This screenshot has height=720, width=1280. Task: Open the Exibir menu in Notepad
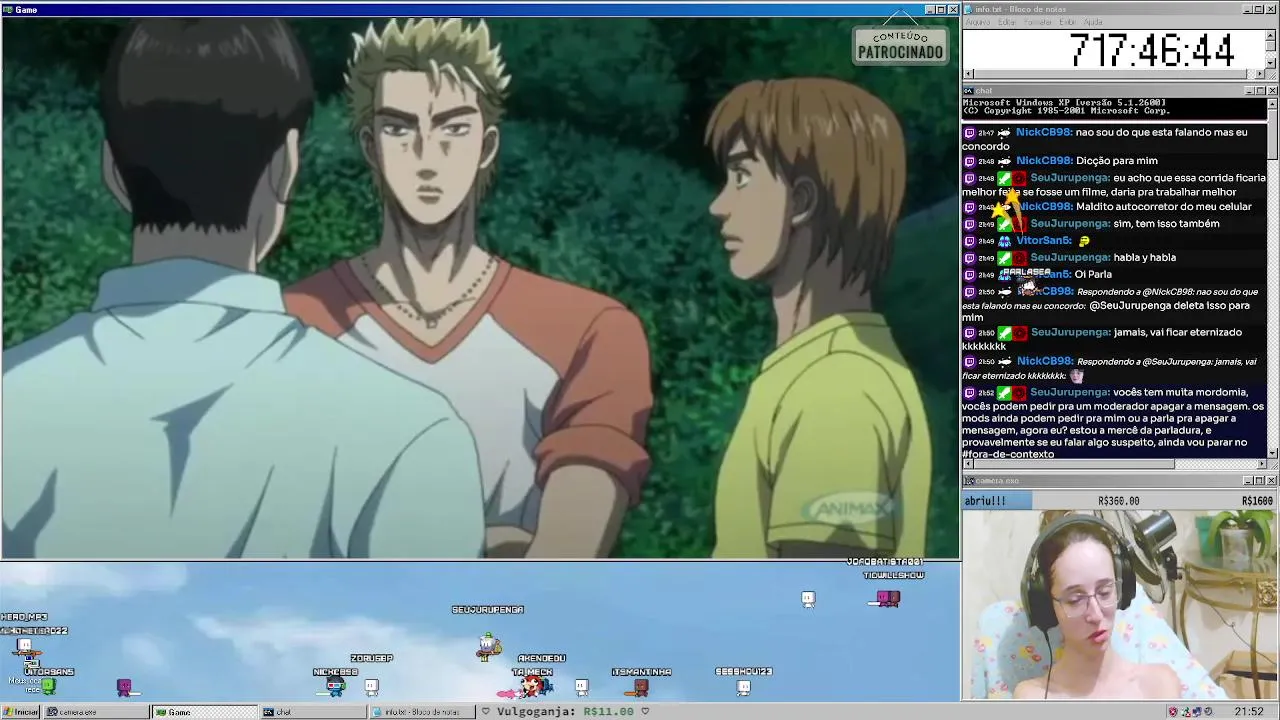coord(1068,22)
